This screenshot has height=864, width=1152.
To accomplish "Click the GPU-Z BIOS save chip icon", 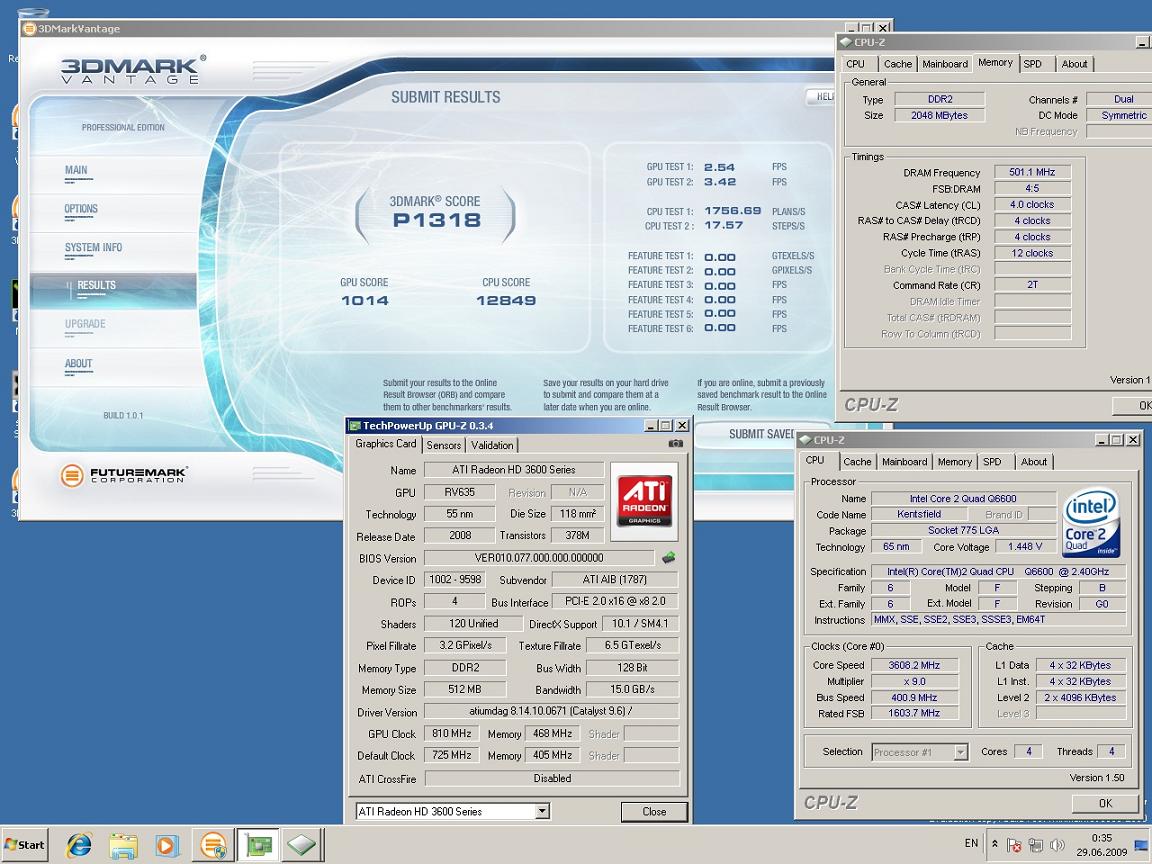I will tap(669, 558).
